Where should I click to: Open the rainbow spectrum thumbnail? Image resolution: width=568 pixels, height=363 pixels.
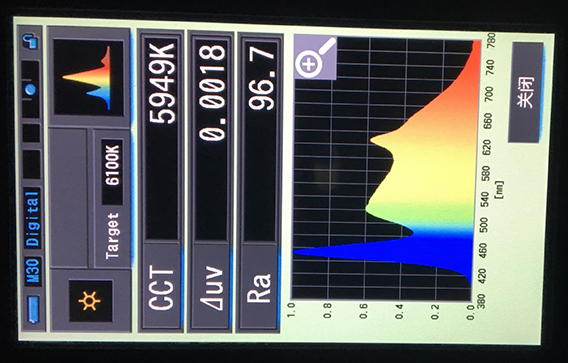coord(89,78)
